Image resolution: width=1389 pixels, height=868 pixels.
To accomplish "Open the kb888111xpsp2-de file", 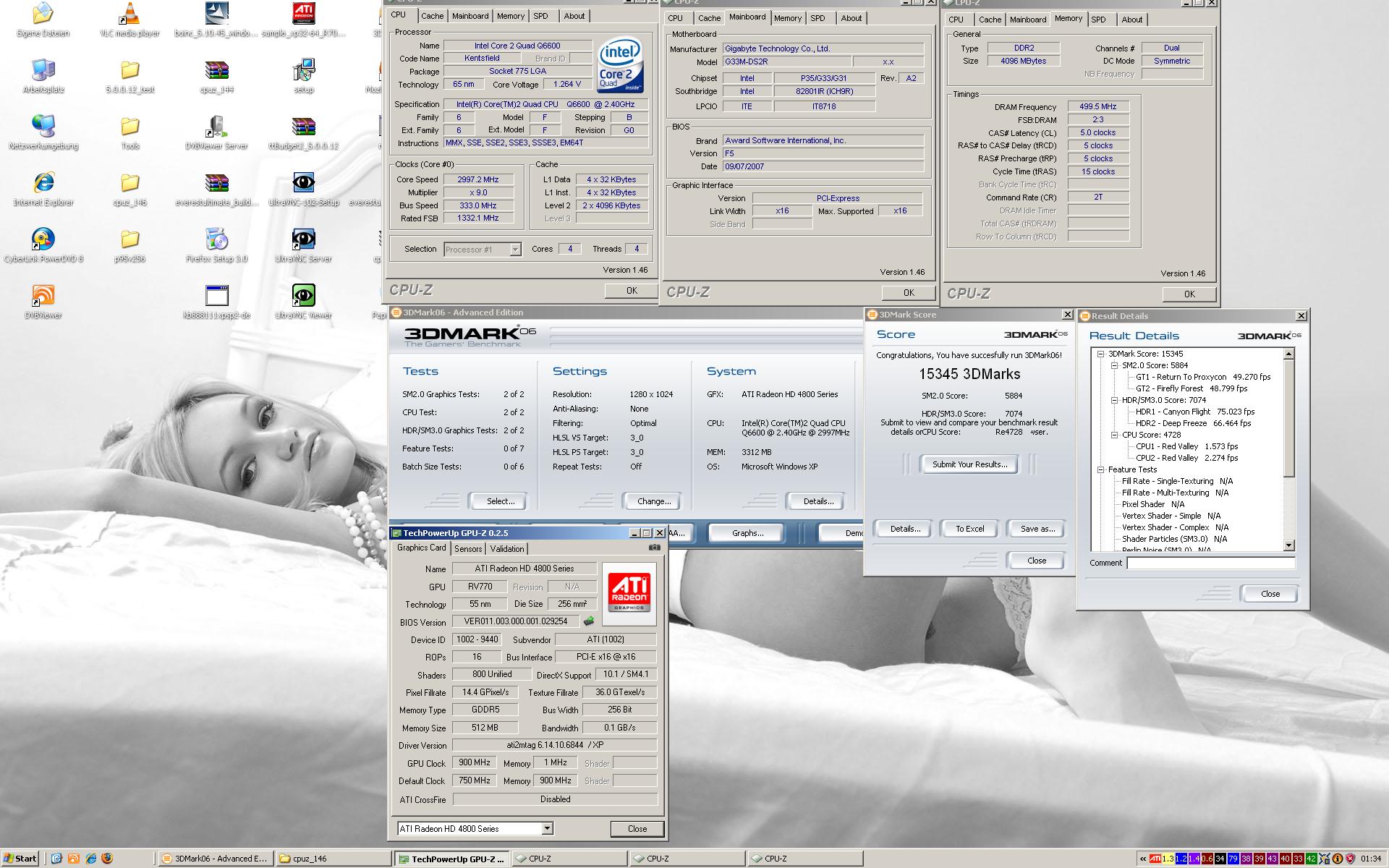I will 217,302.
